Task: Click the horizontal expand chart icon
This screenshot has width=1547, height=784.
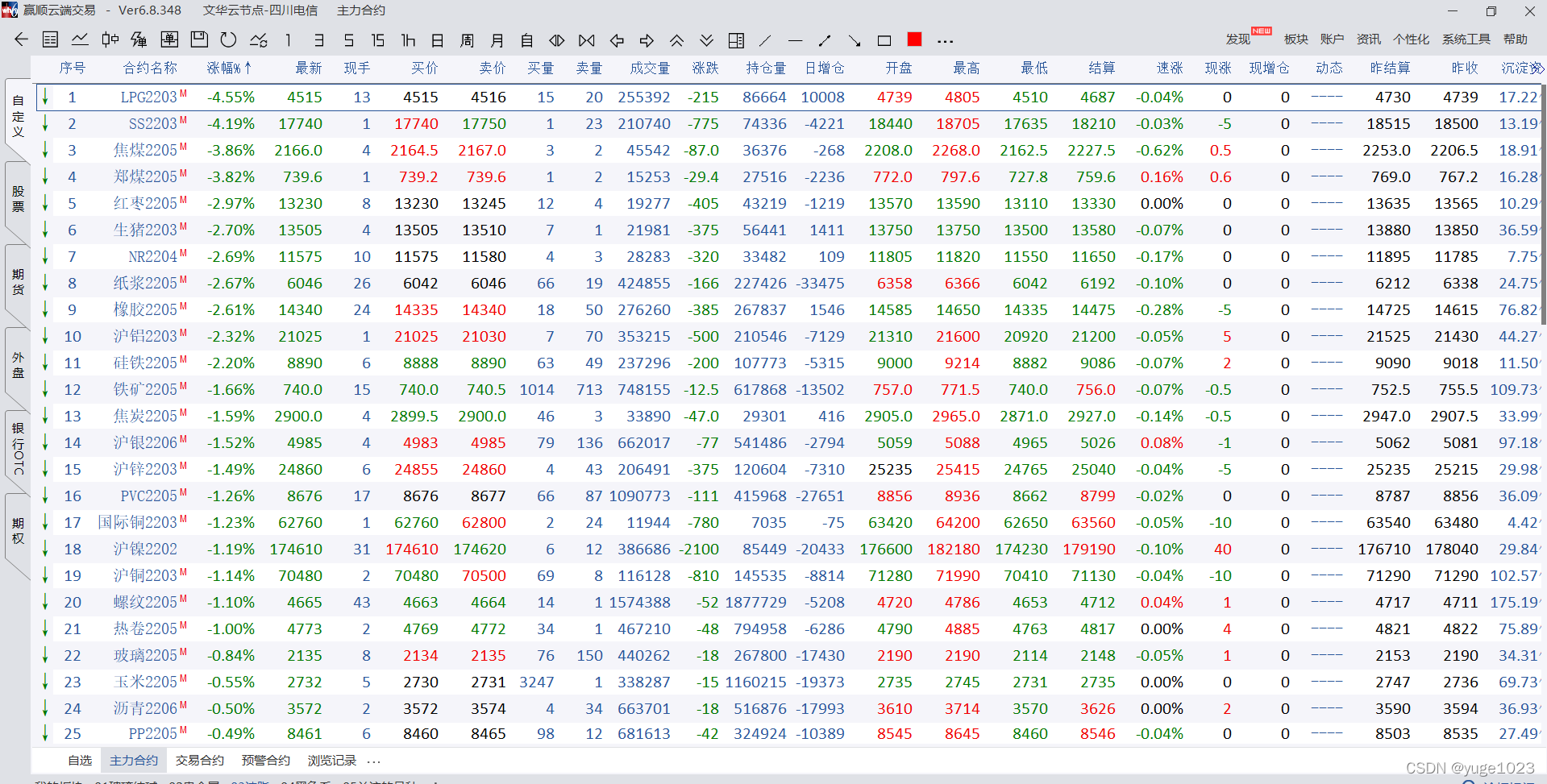Action: [557, 39]
